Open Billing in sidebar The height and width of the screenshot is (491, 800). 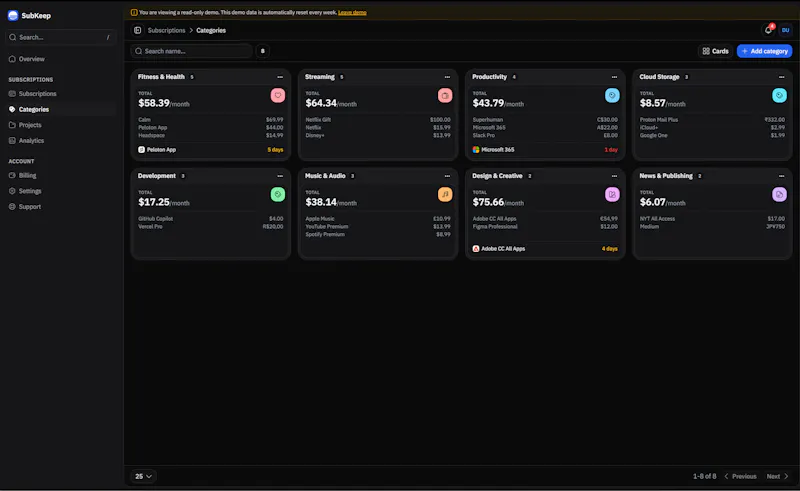click(x=61, y=176)
